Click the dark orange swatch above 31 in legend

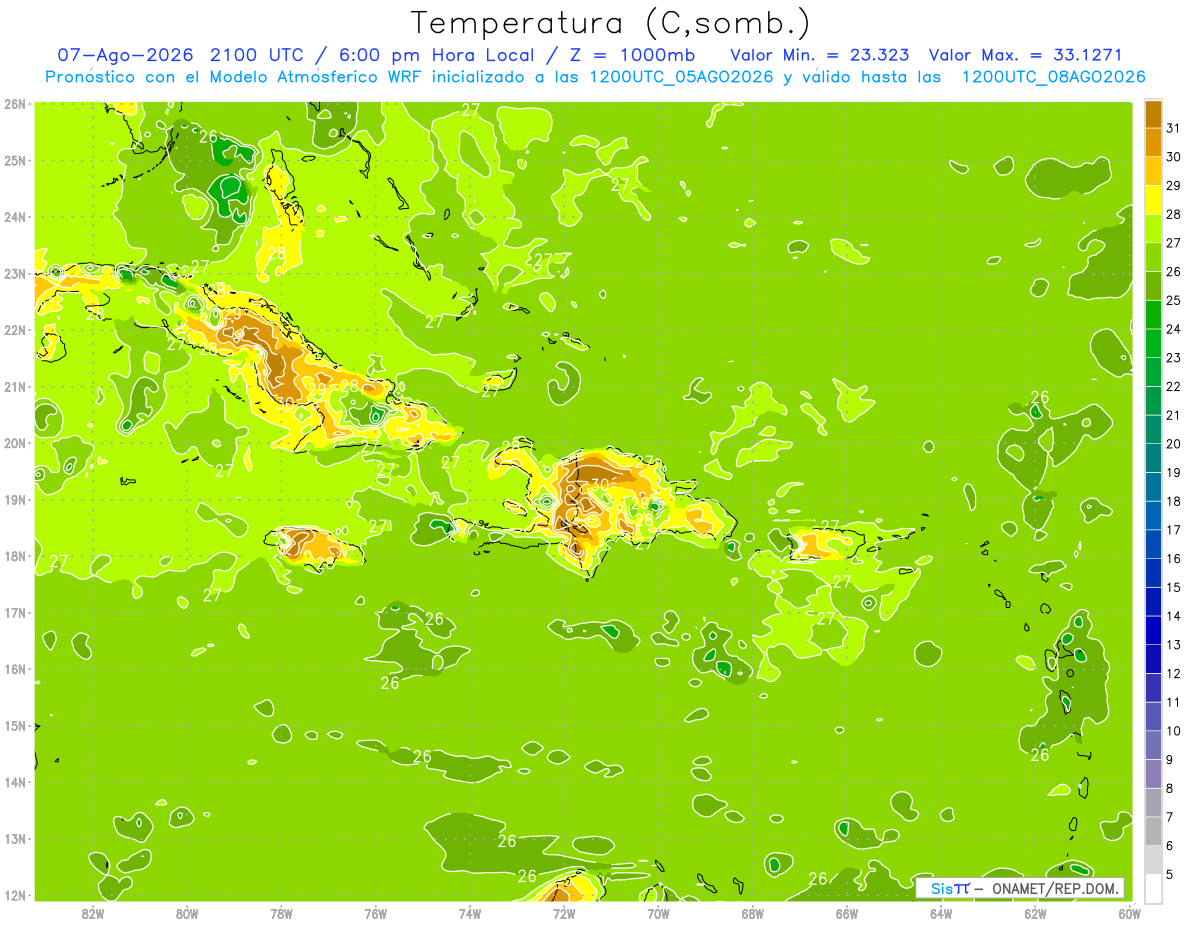(x=1153, y=114)
